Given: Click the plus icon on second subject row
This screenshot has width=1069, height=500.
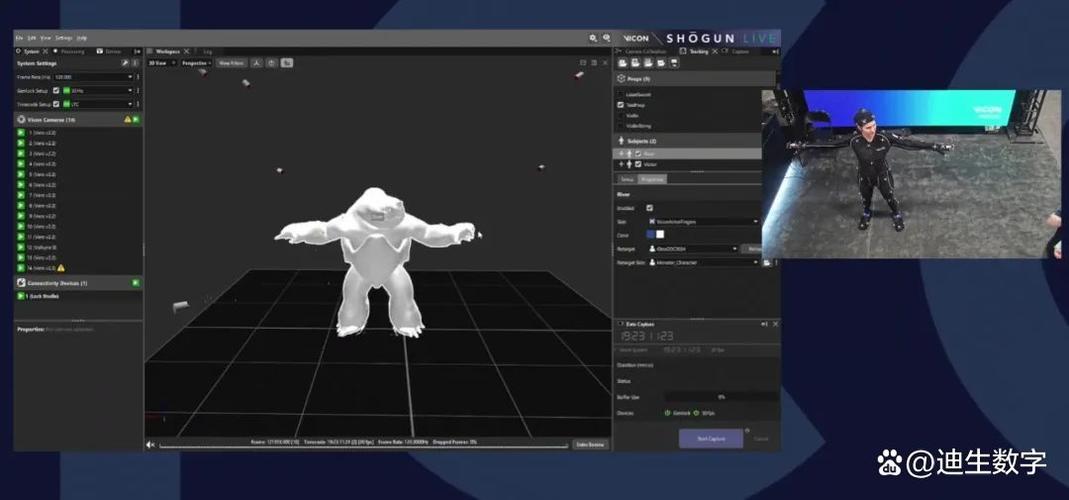Looking at the screenshot, I should click(621, 164).
